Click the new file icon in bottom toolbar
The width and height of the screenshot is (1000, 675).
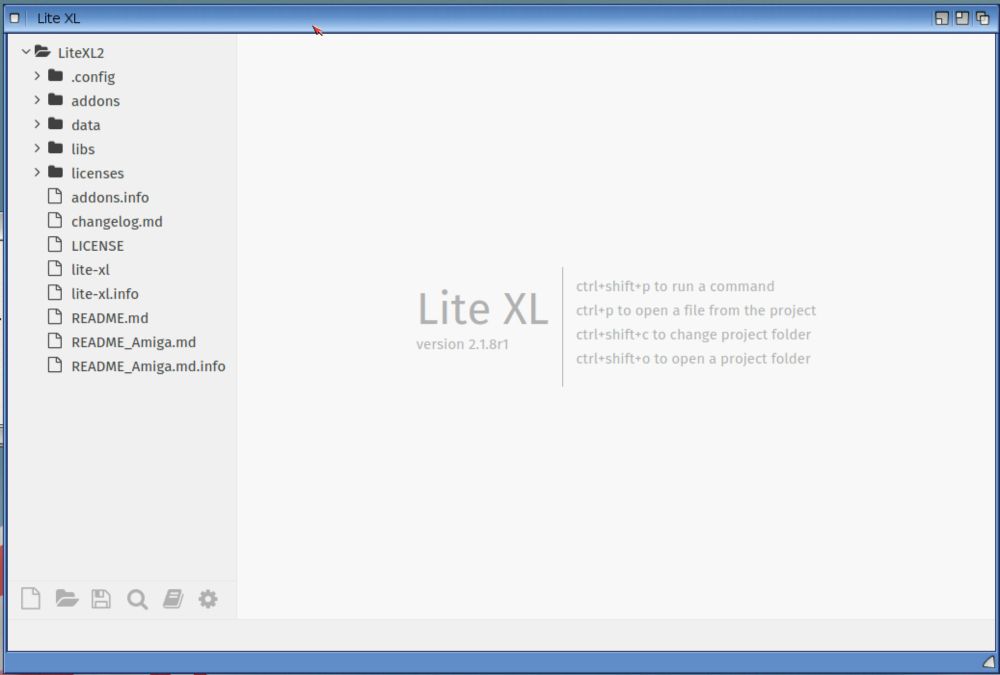[x=31, y=598]
